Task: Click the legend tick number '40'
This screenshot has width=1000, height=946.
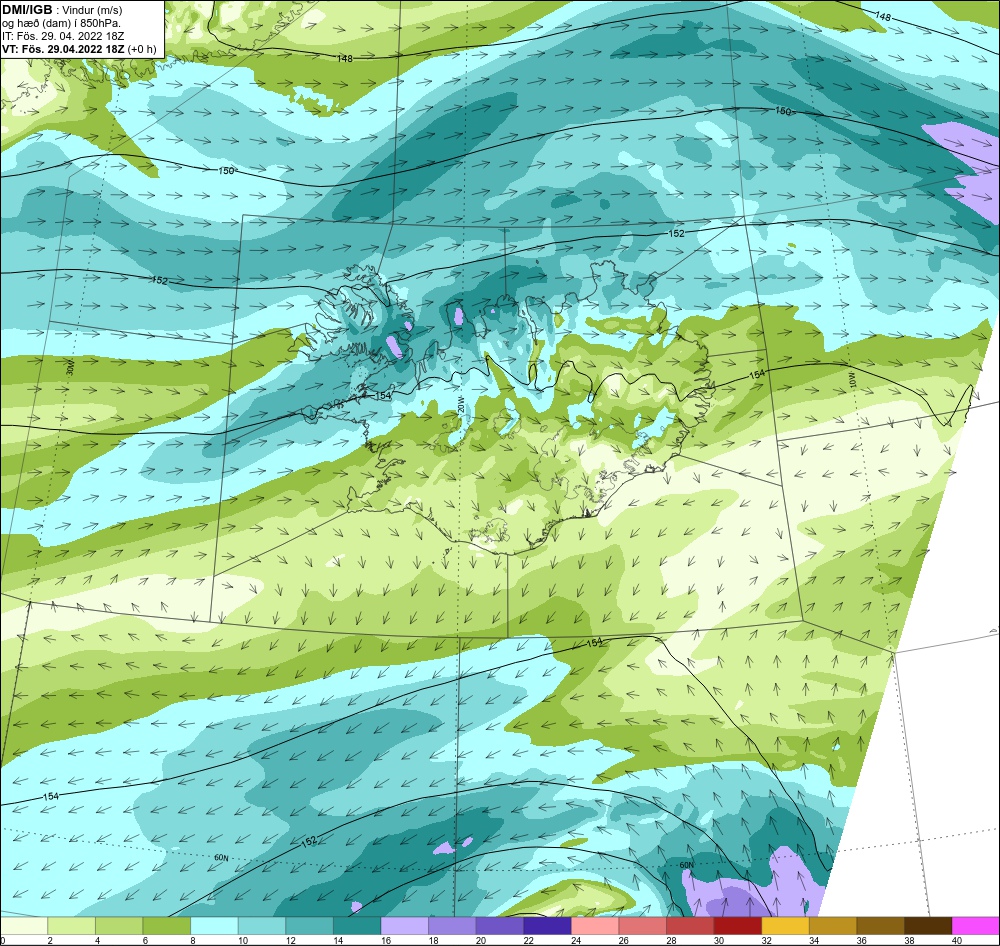Action: pos(956,940)
